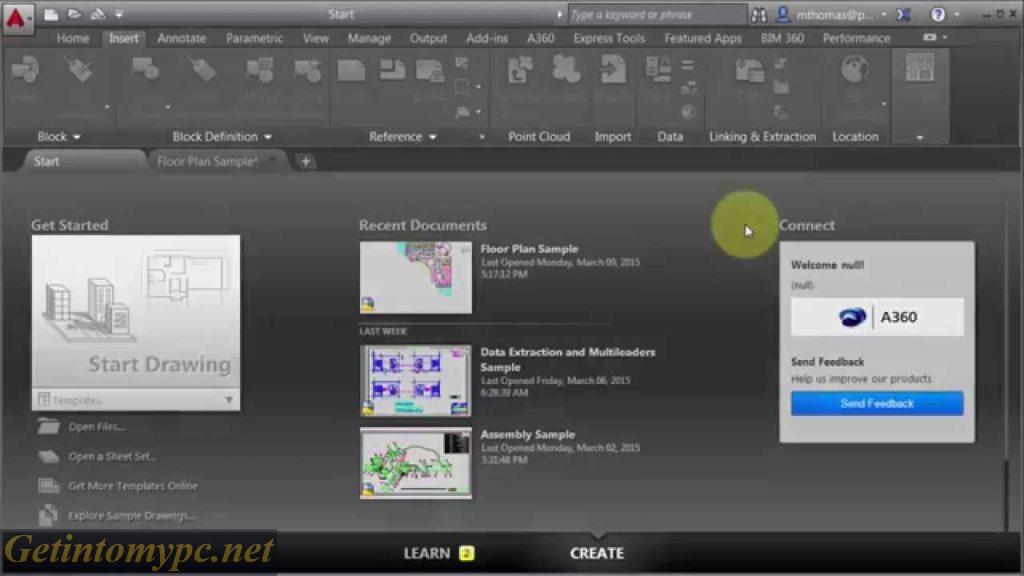Click the Open Files link
Viewport: 1024px width, 576px height.
96,426
